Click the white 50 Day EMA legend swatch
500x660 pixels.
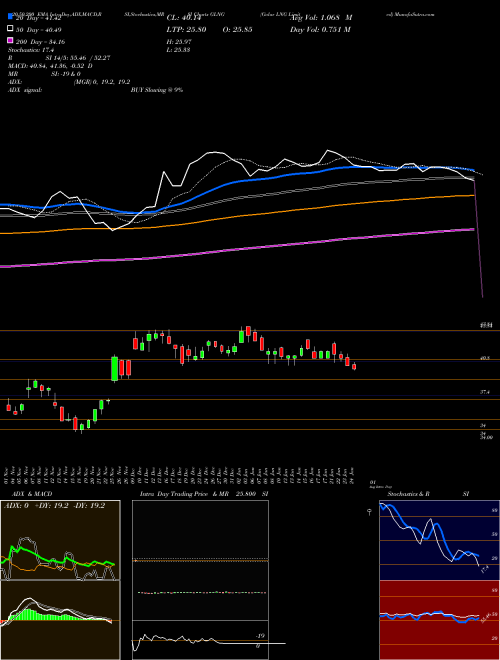10,29
